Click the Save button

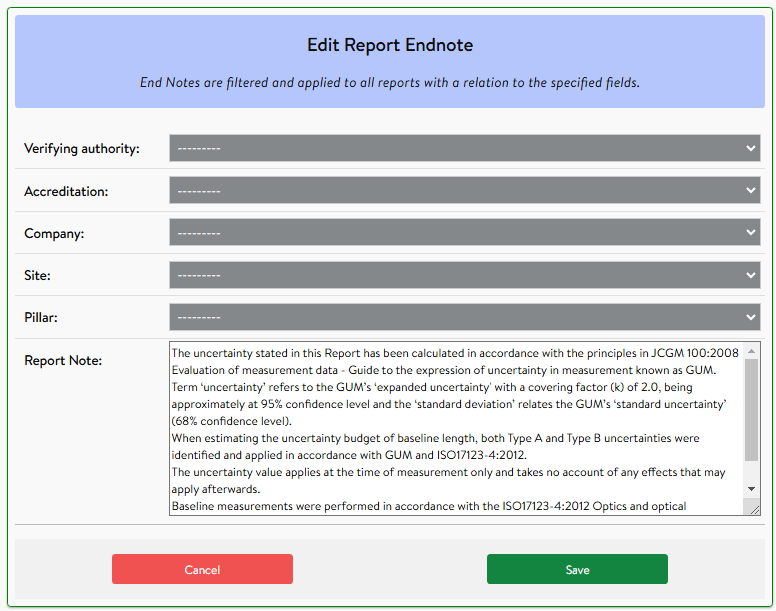click(577, 570)
